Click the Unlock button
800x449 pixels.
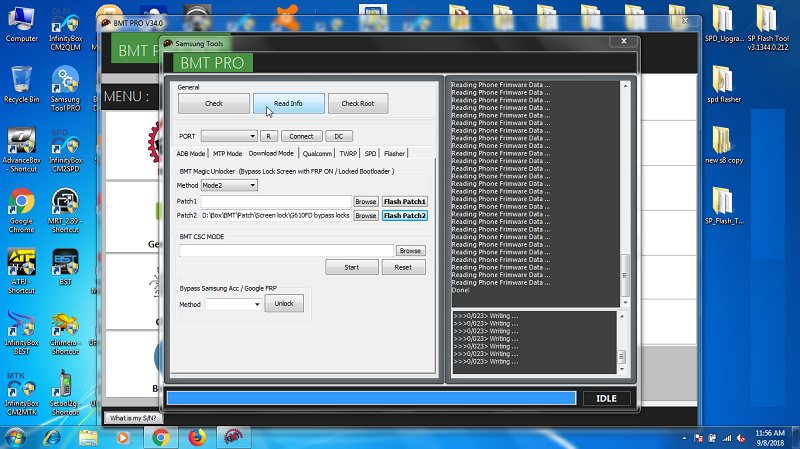pos(284,304)
